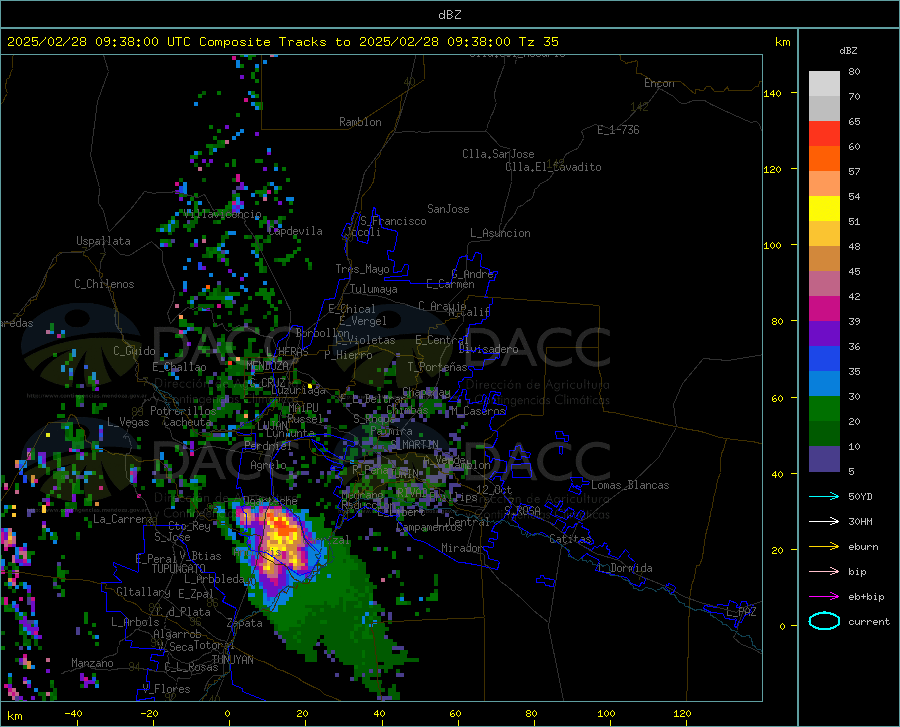Click the Clla.SanJose label
This screenshot has height=727, width=900.
coord(498,154)
